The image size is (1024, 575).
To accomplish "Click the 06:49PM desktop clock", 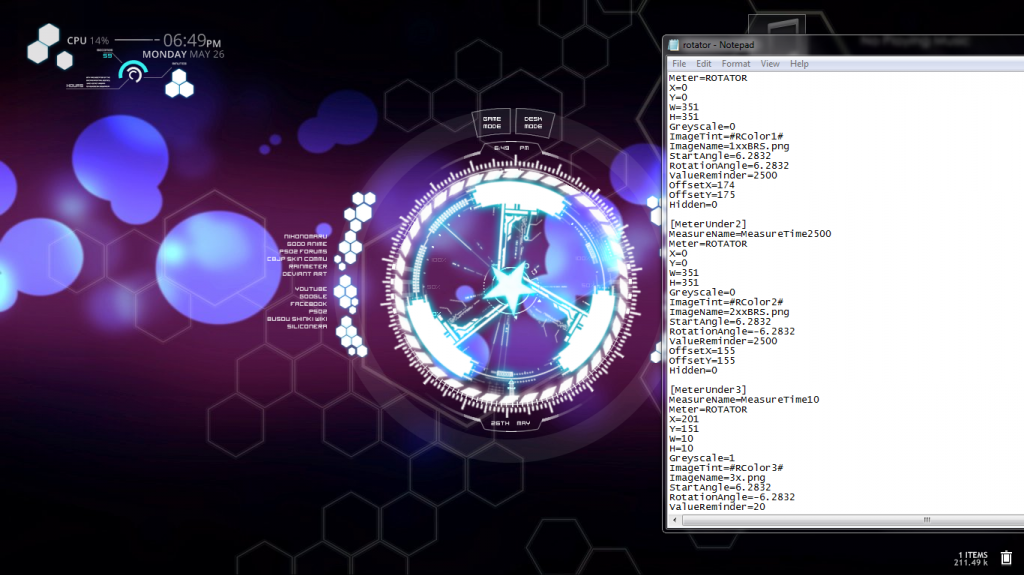I will coord(192,41).
